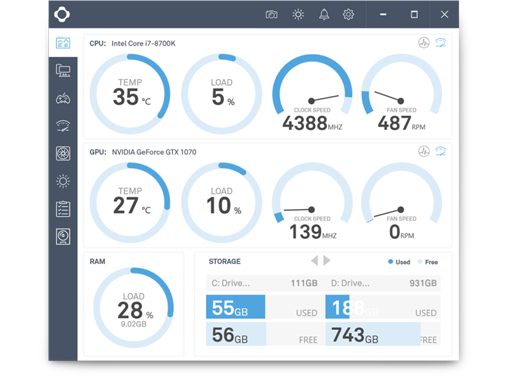The image size is (505, 376).
Task: Select the dashboard home sidebar icon
Action: (x=63, y=43)
